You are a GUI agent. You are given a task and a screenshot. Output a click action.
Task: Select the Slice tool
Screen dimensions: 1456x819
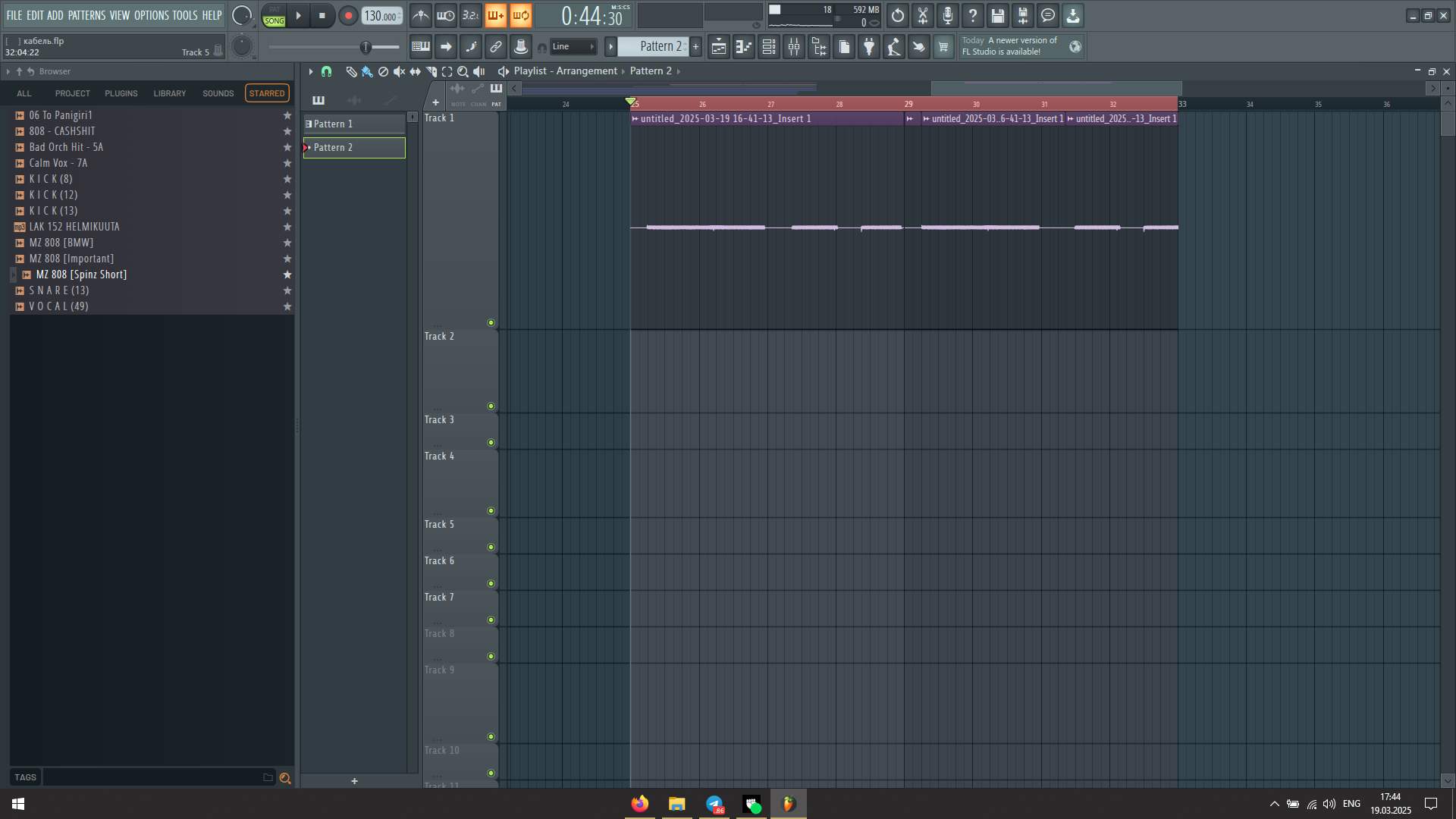point(431,71)
